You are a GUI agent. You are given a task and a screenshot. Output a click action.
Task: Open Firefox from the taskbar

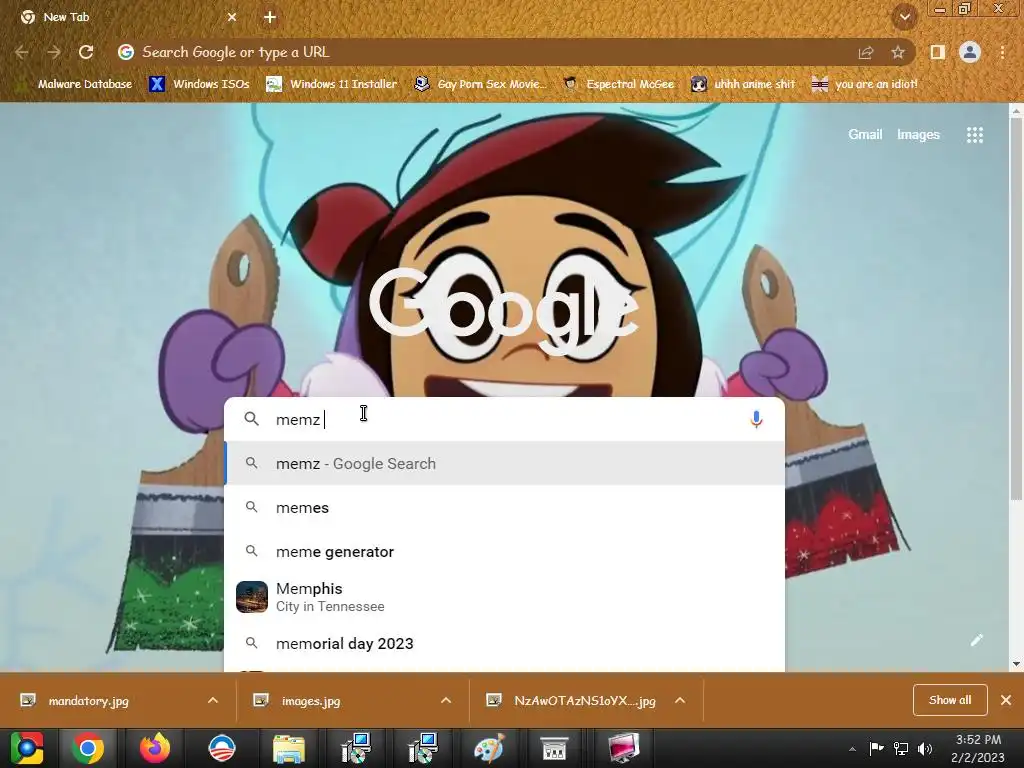[155, 748]
